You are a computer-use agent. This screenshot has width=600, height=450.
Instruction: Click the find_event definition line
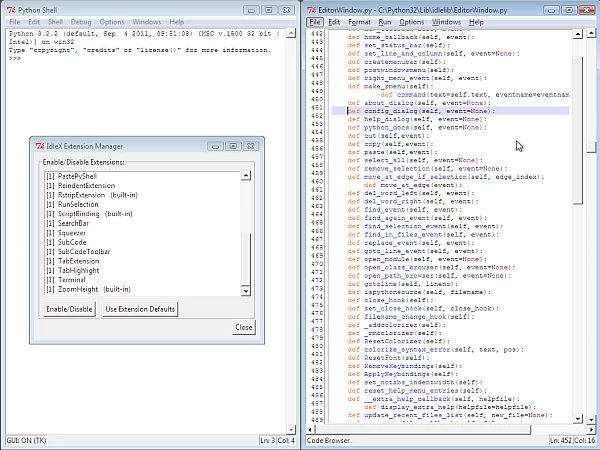pos(405,210)
